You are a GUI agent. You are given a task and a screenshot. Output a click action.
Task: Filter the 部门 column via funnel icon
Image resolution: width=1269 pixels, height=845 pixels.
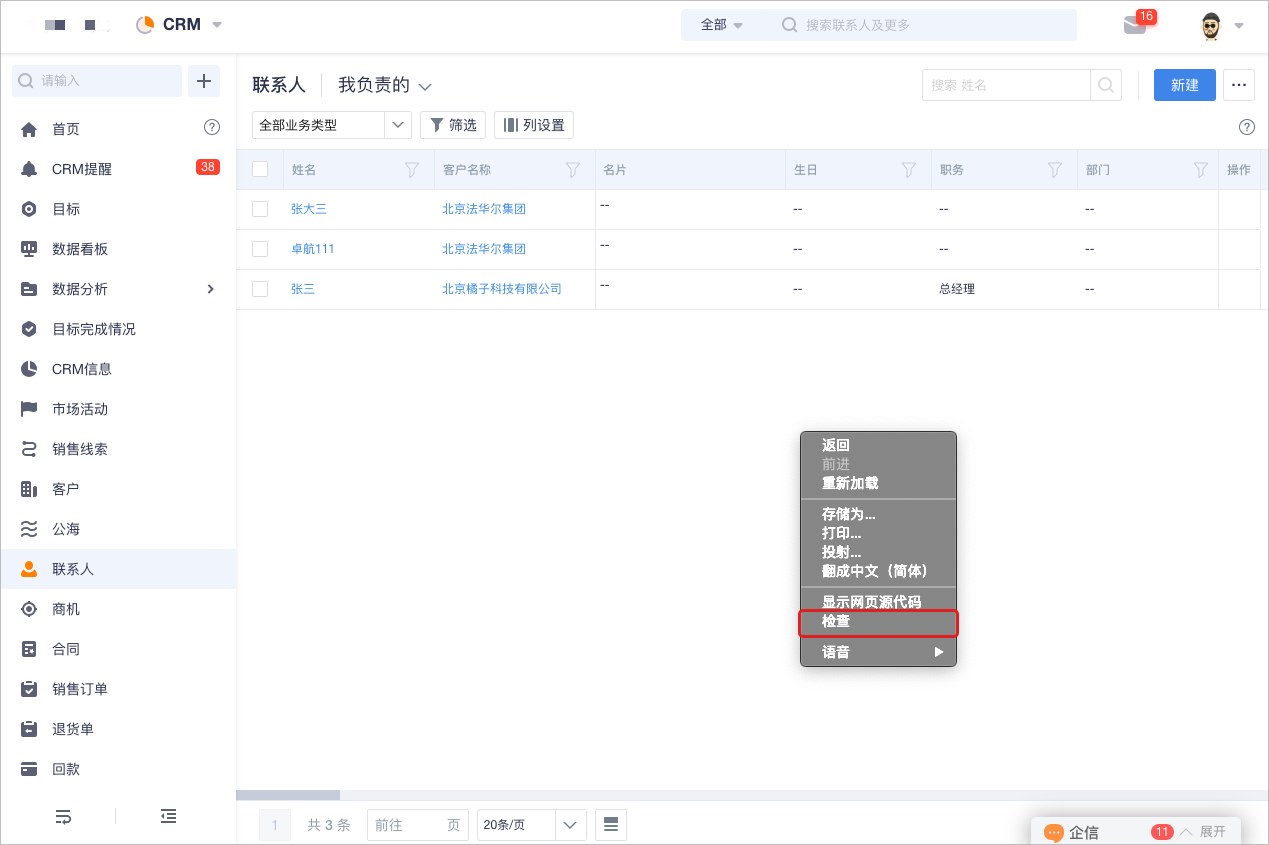pos(1201,170)
